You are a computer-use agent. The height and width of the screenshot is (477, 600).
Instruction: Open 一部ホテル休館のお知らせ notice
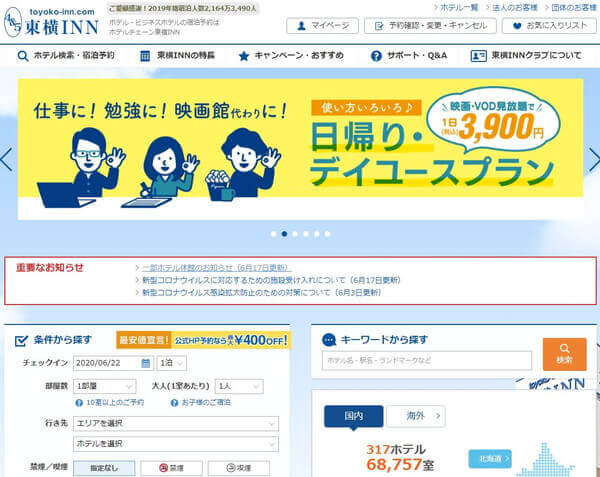pos(216,268)
